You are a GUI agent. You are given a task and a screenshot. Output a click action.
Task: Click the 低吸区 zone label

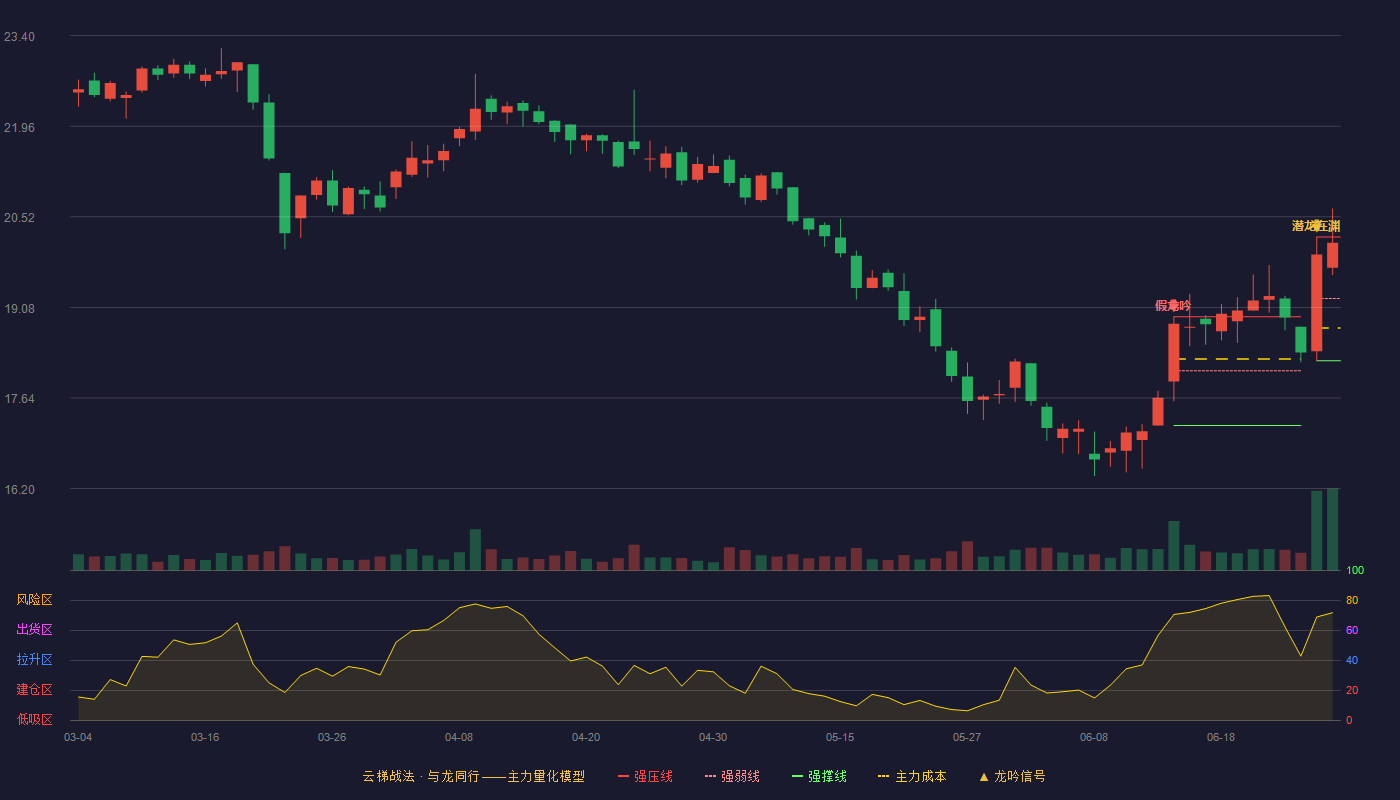(x=34, y=720)
